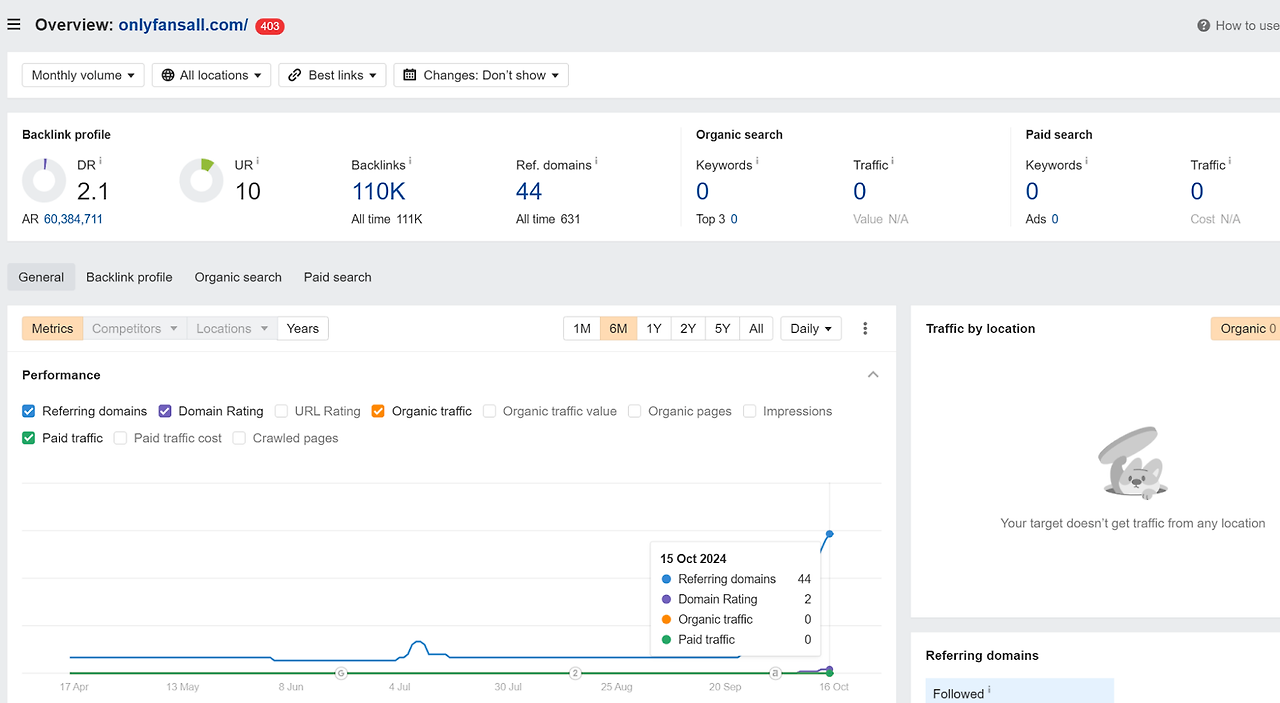
Task: Click the DR donut chart
Action: tap(44, 180)
